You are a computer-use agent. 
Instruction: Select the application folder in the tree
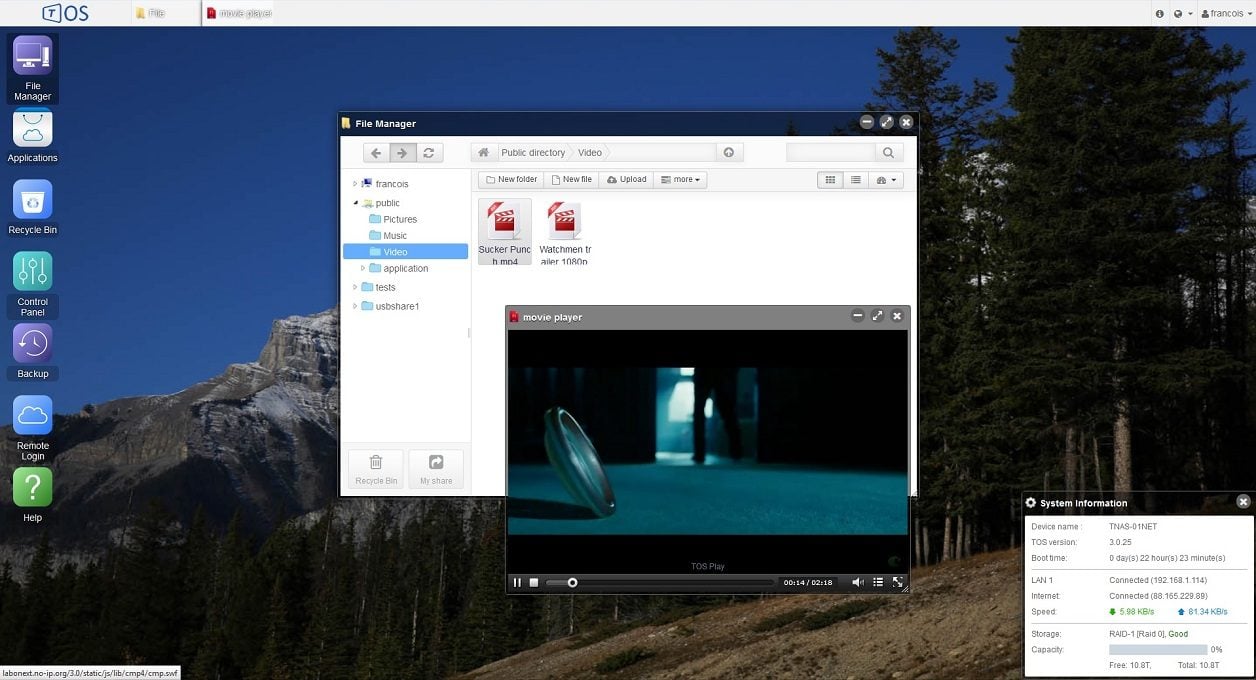coord(405,268)
